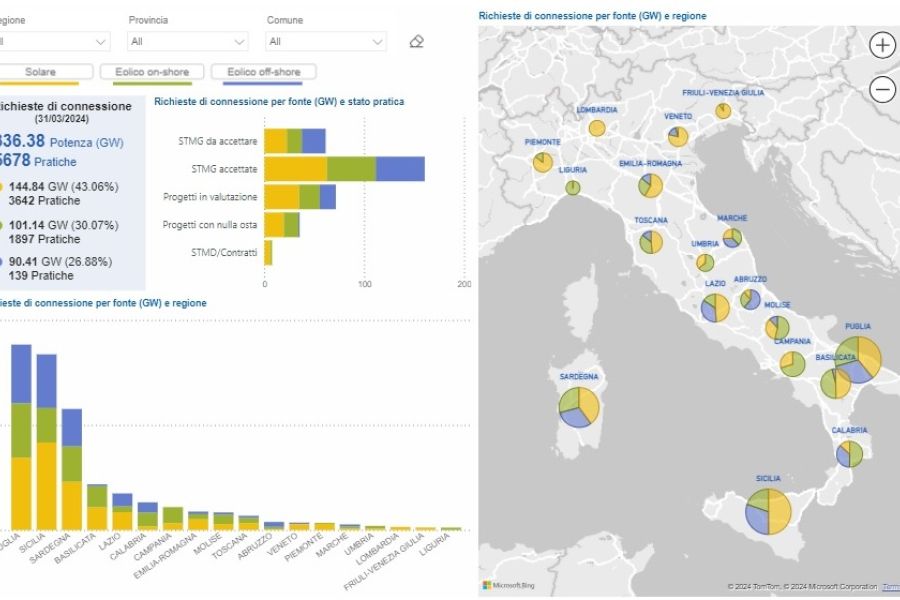
Task: Click the STMG da accettare blue segment
Action: click(314, 141)
